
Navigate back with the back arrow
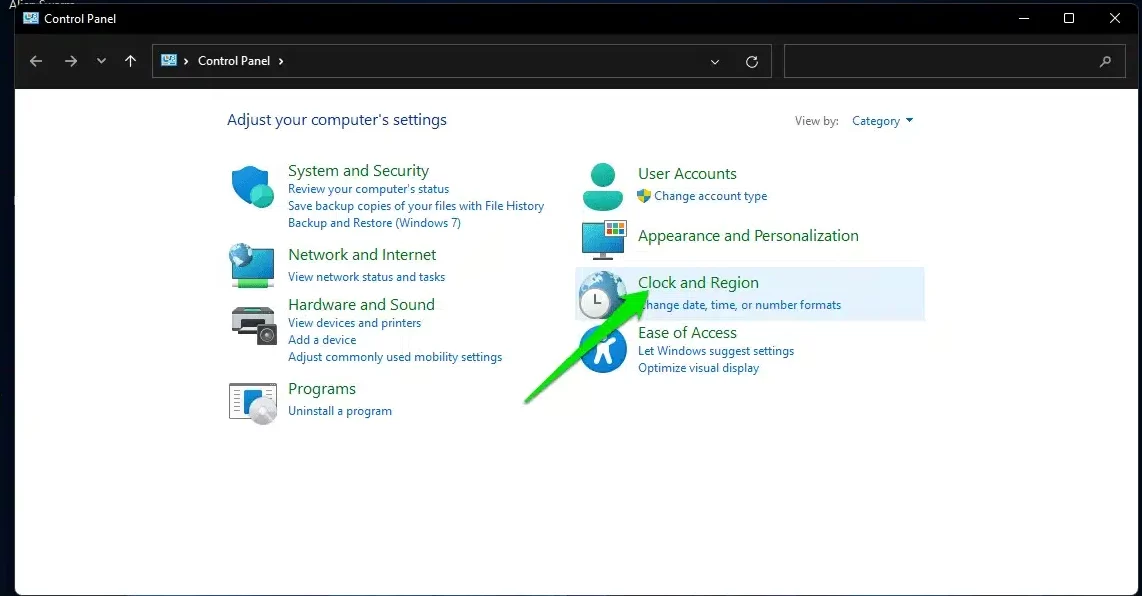tap(36, 61)
